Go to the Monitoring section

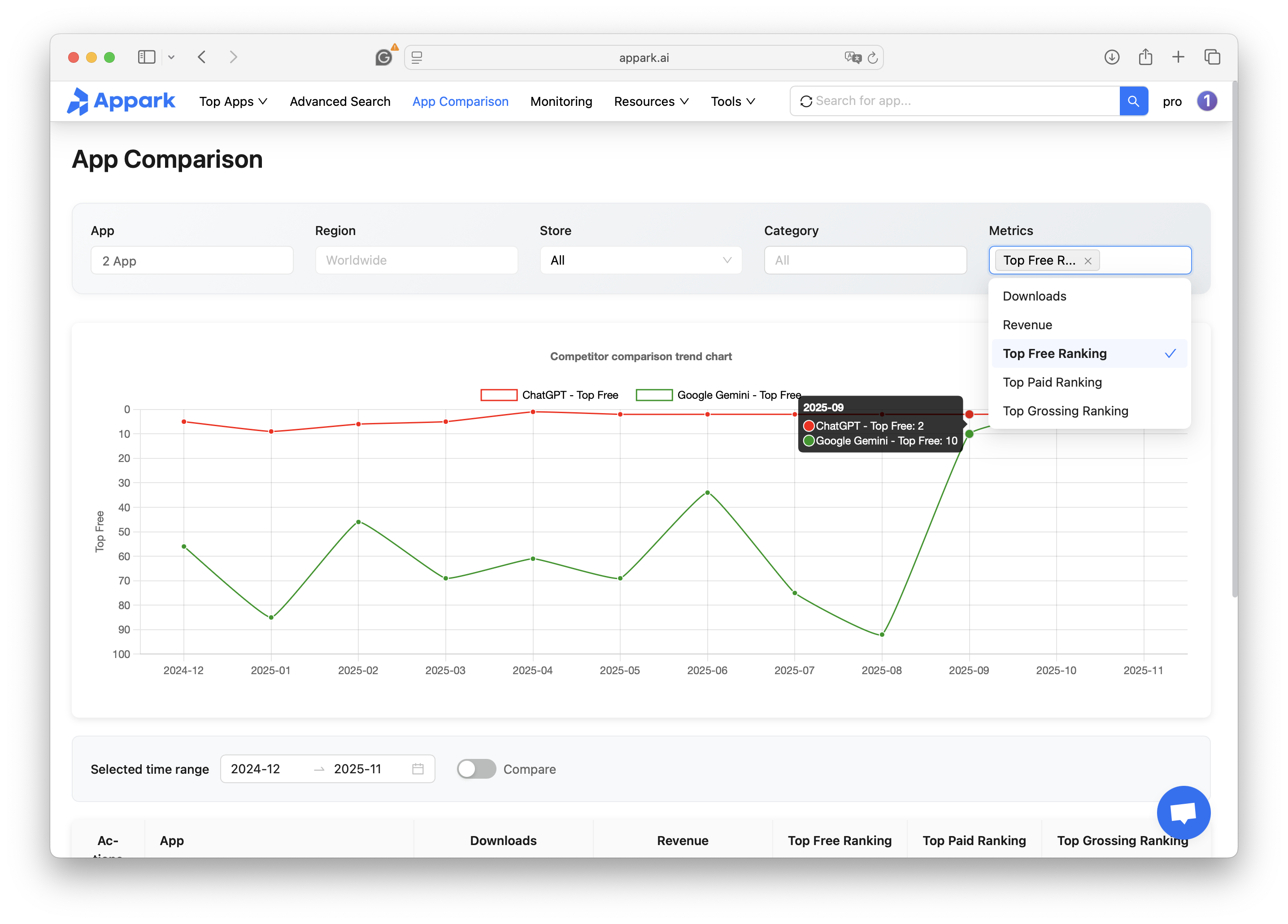(561, 101)
